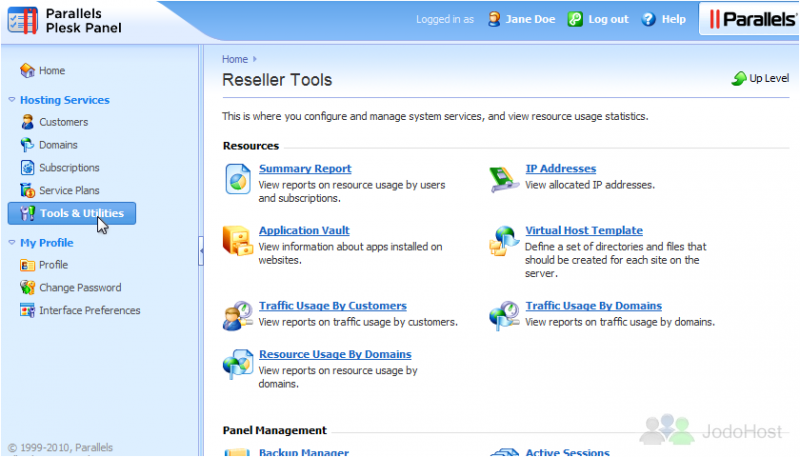Log out of the panel
This screenshot has height=457, width=800.
[608, 19]
